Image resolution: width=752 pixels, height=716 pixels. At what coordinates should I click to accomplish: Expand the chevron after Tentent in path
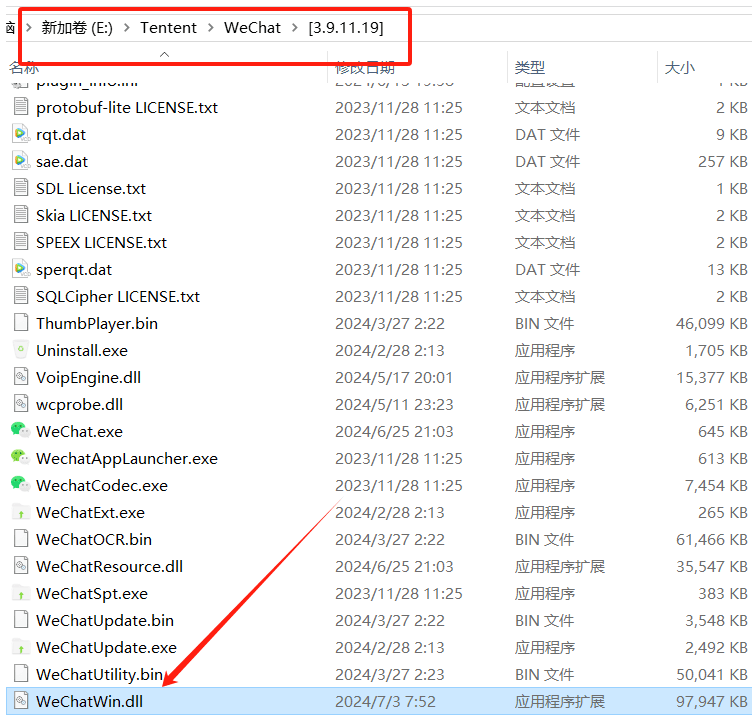coord(211,28)
